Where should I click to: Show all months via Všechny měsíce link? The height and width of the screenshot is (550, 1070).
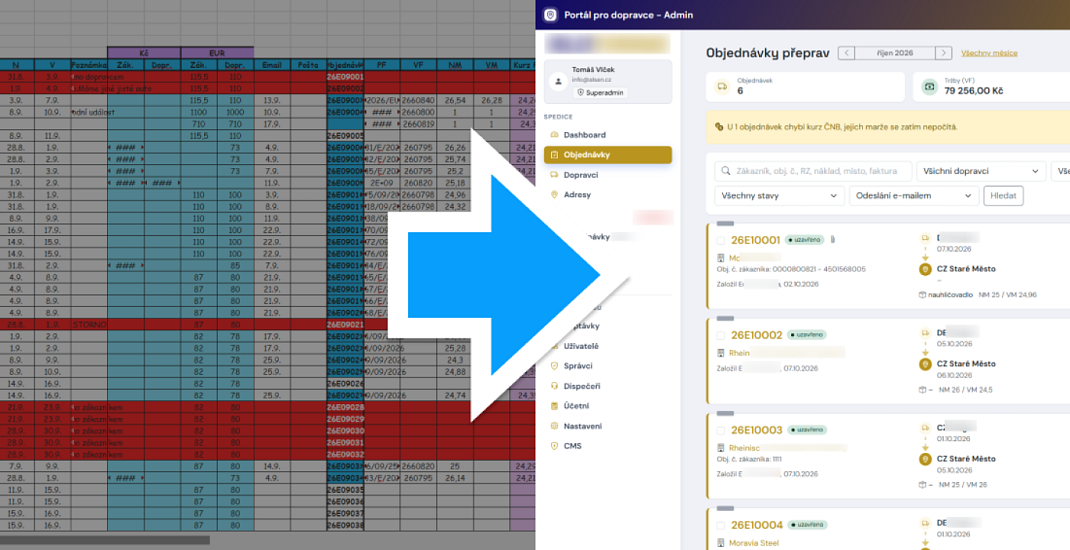click(989, 53)
